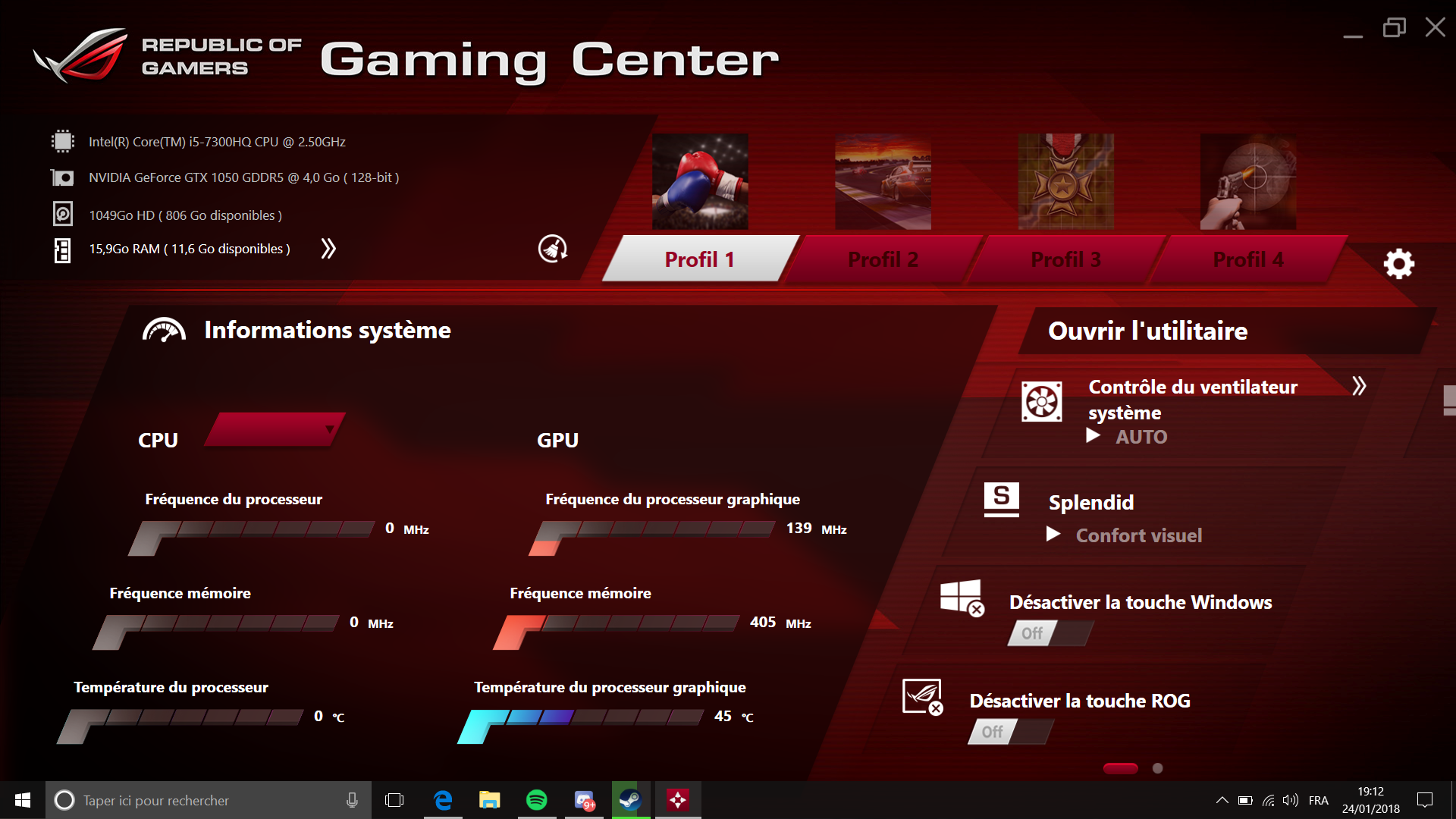
Task: Click the GPU processor frequency bar
Action: [x=652, y=537]
